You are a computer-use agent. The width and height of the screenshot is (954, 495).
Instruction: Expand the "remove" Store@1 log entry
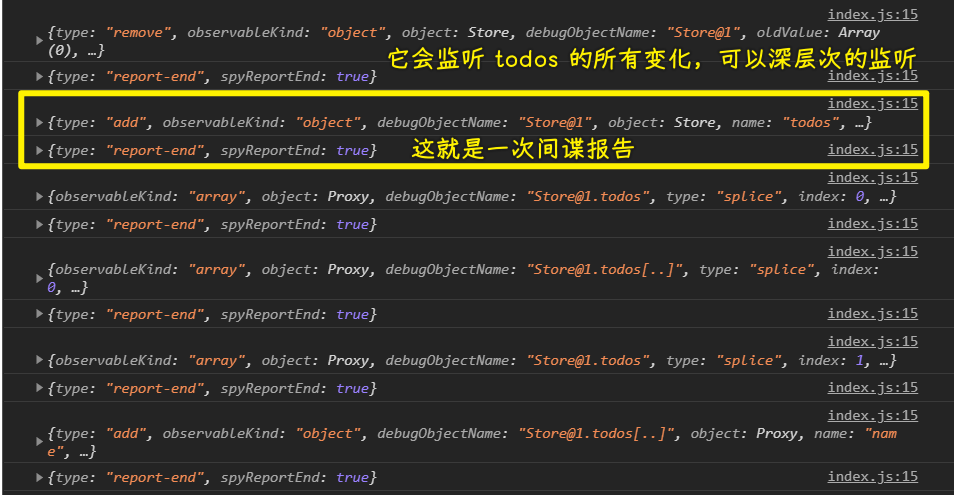(x=39, y=40)
